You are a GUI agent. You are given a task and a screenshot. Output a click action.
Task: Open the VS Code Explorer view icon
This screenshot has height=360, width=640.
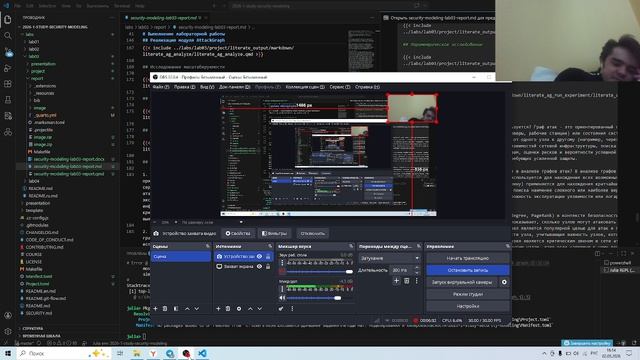[x=8, y=20]
